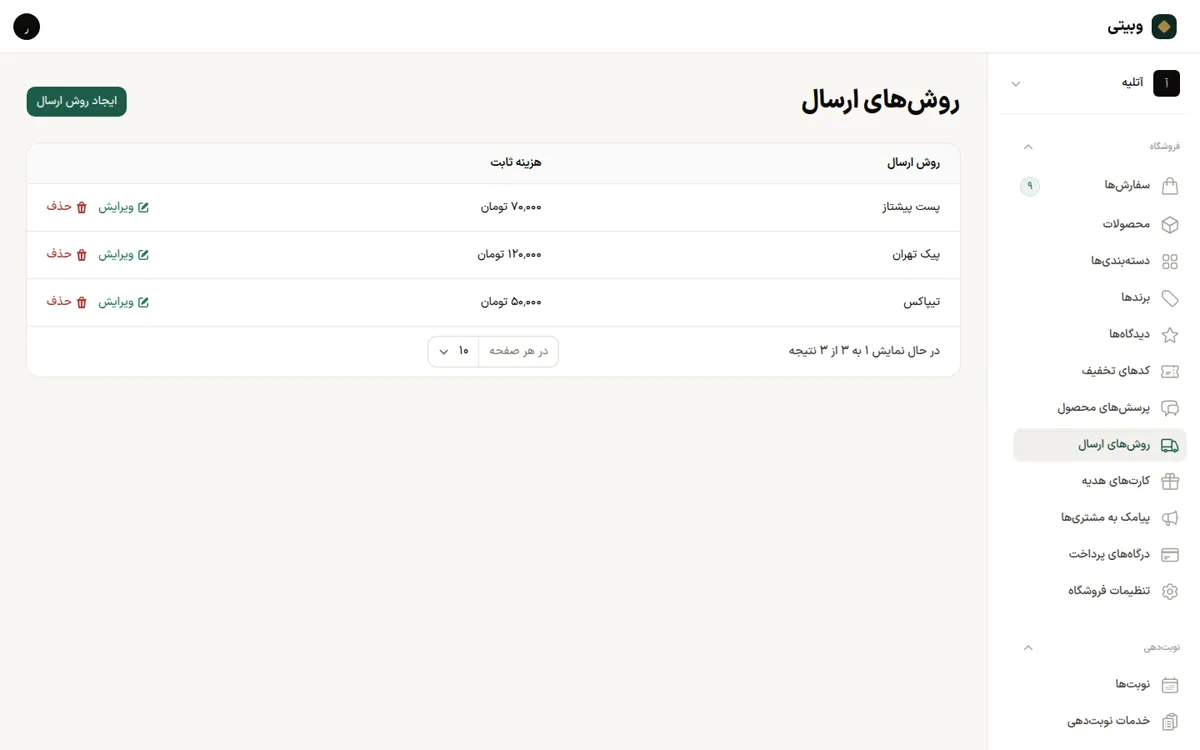
Task: Click the تنظیمات فروشگاه gear icon
Action: pyautogui.click(x=1169, y=591)
